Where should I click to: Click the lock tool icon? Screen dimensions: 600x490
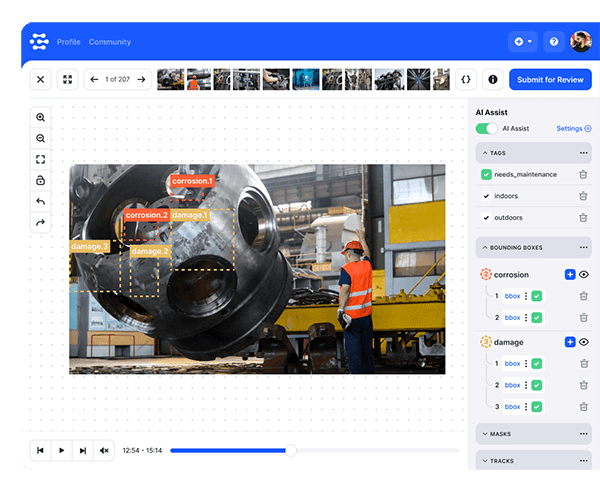(x=41, y=180)
